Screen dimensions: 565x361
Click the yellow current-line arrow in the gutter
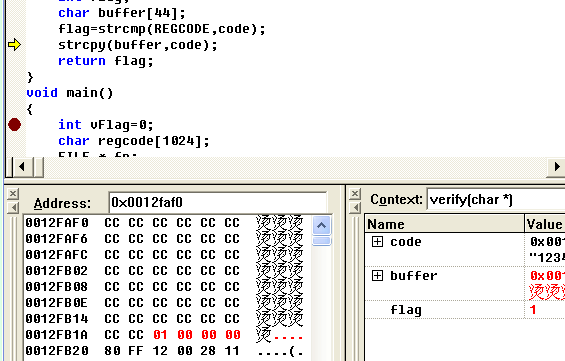point(14,45)
